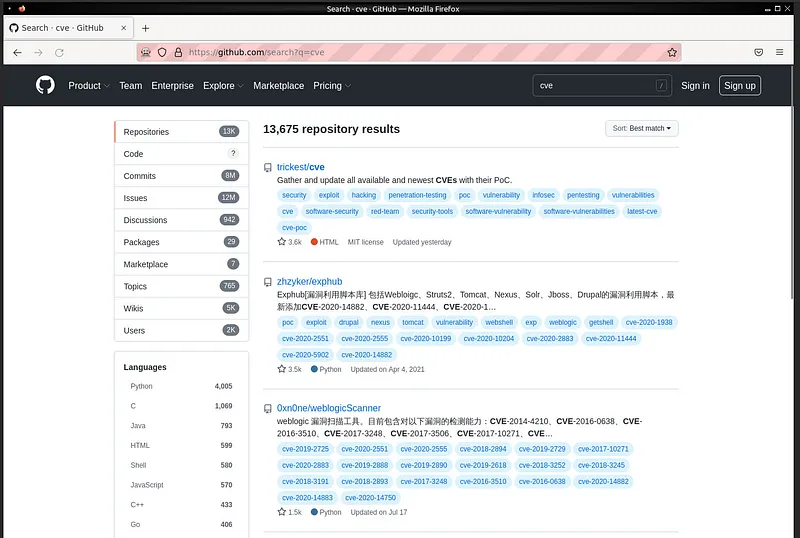Screen dimensions: 800x538
Task: Open the Sort: Best match dropdown
Action: (641, 128)
